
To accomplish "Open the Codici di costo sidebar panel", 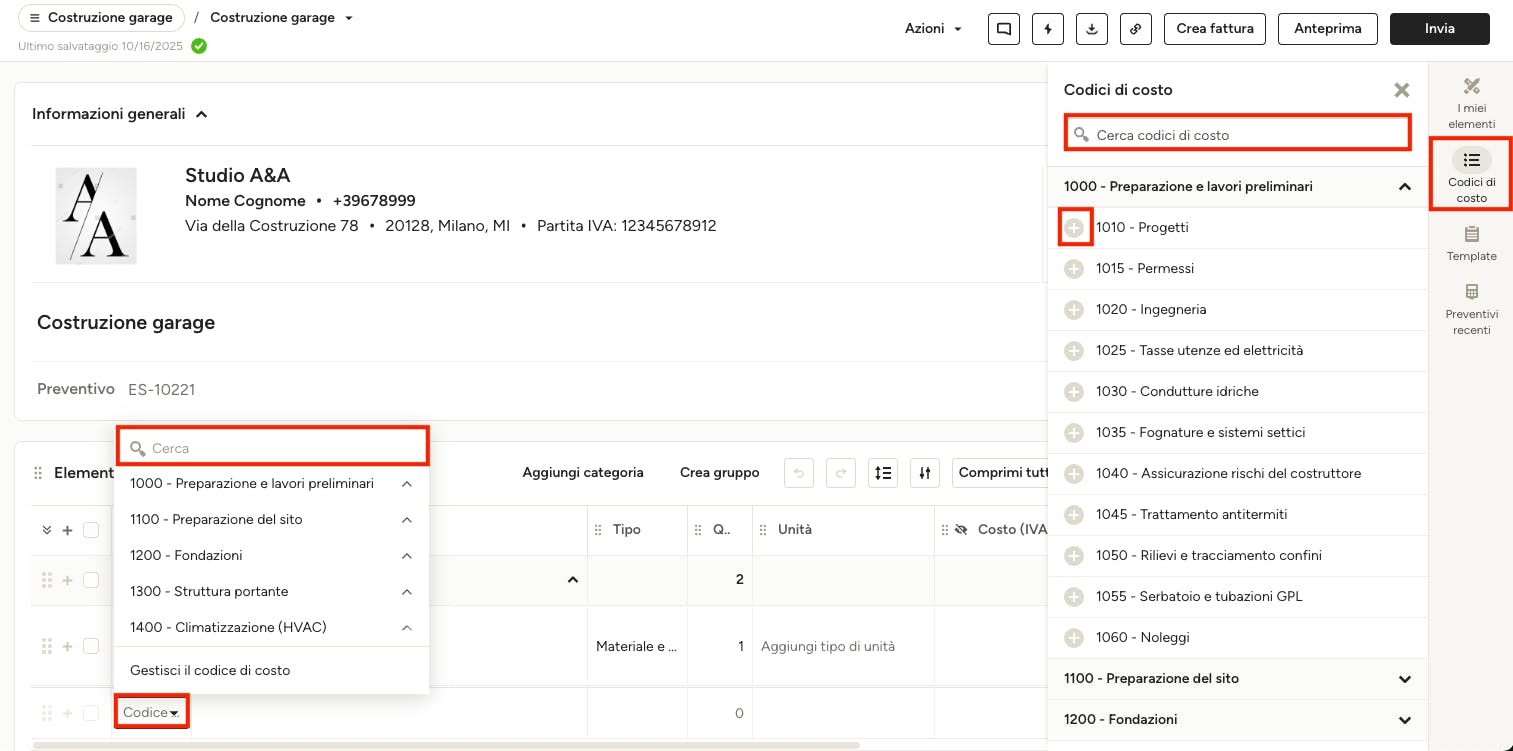I will pos(1471,175).
